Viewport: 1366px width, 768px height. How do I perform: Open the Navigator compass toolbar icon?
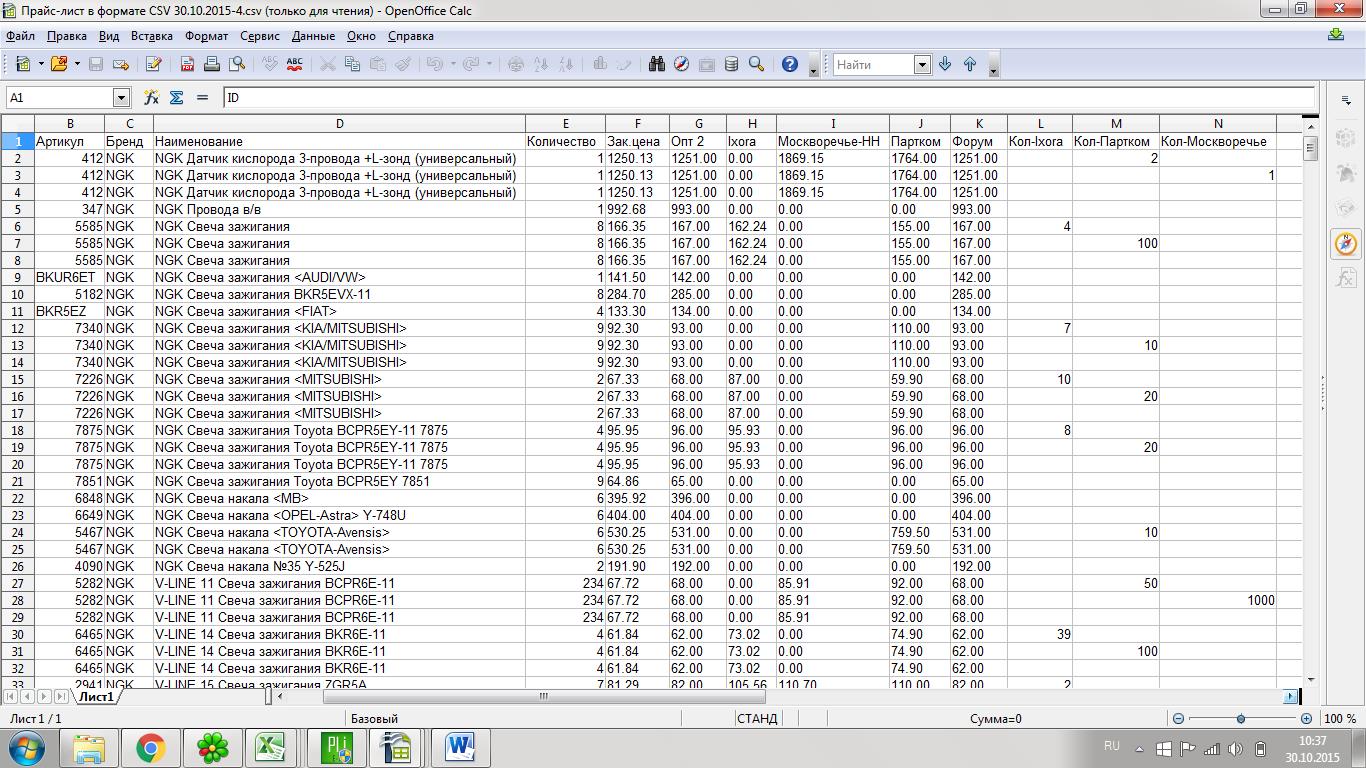[682, 64]
